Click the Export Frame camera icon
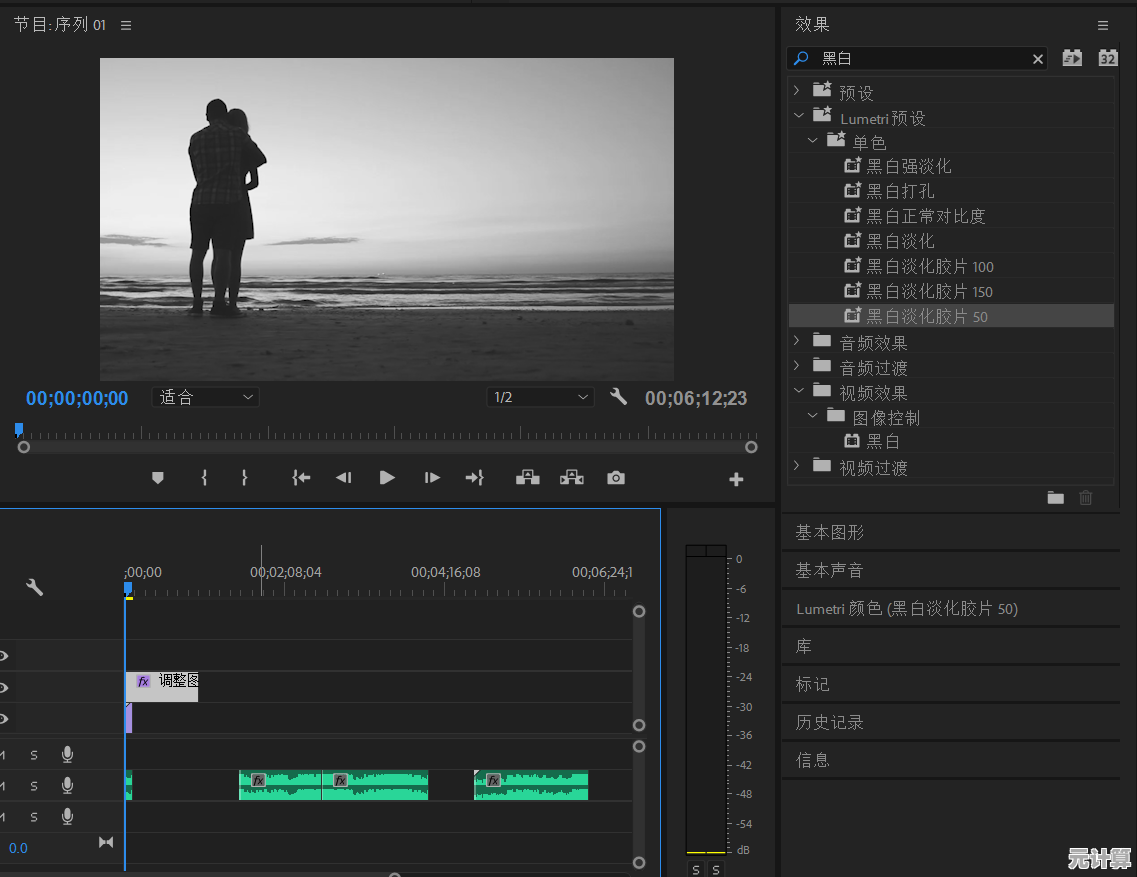 tap(616, 478)
